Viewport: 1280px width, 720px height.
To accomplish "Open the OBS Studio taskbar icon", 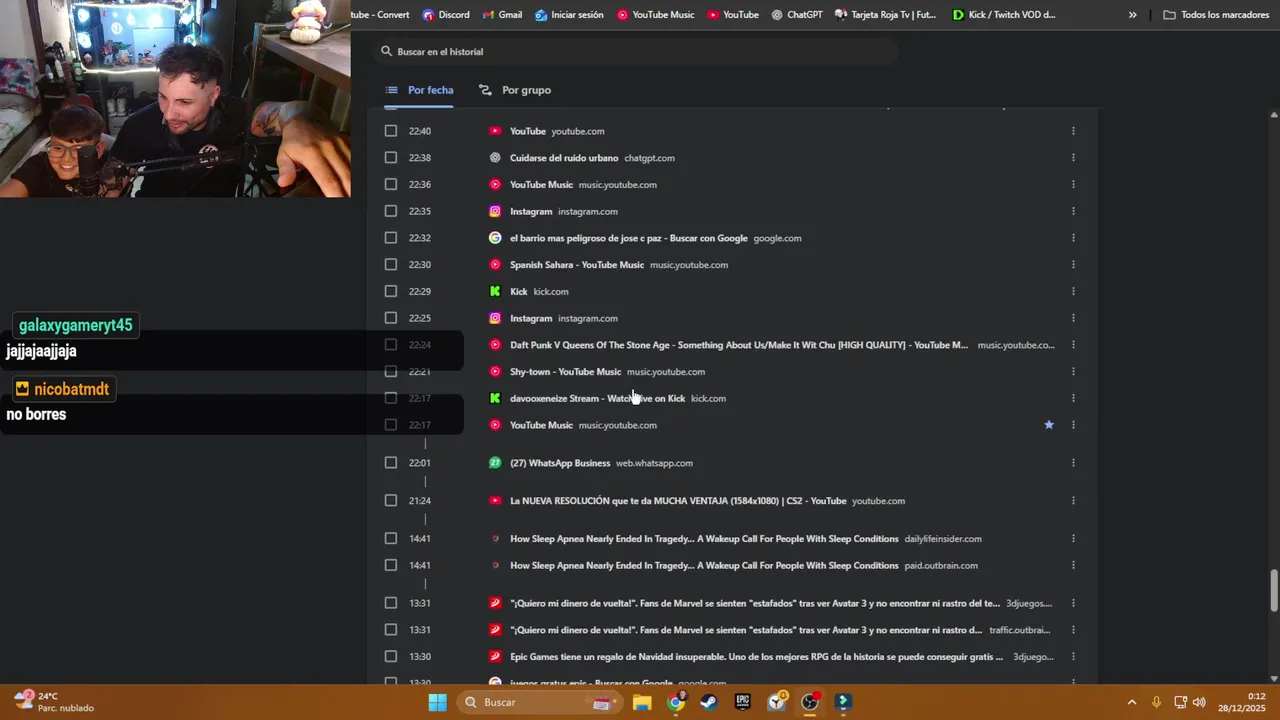I will click(x=810, y=702).
